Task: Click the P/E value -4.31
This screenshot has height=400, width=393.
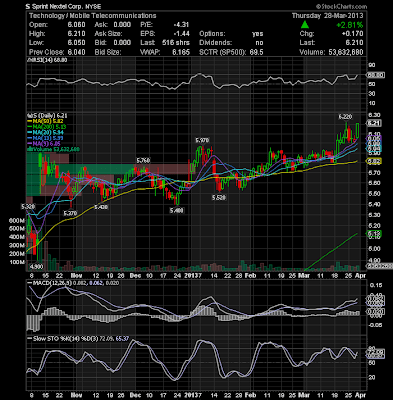Action: [182, 25]
